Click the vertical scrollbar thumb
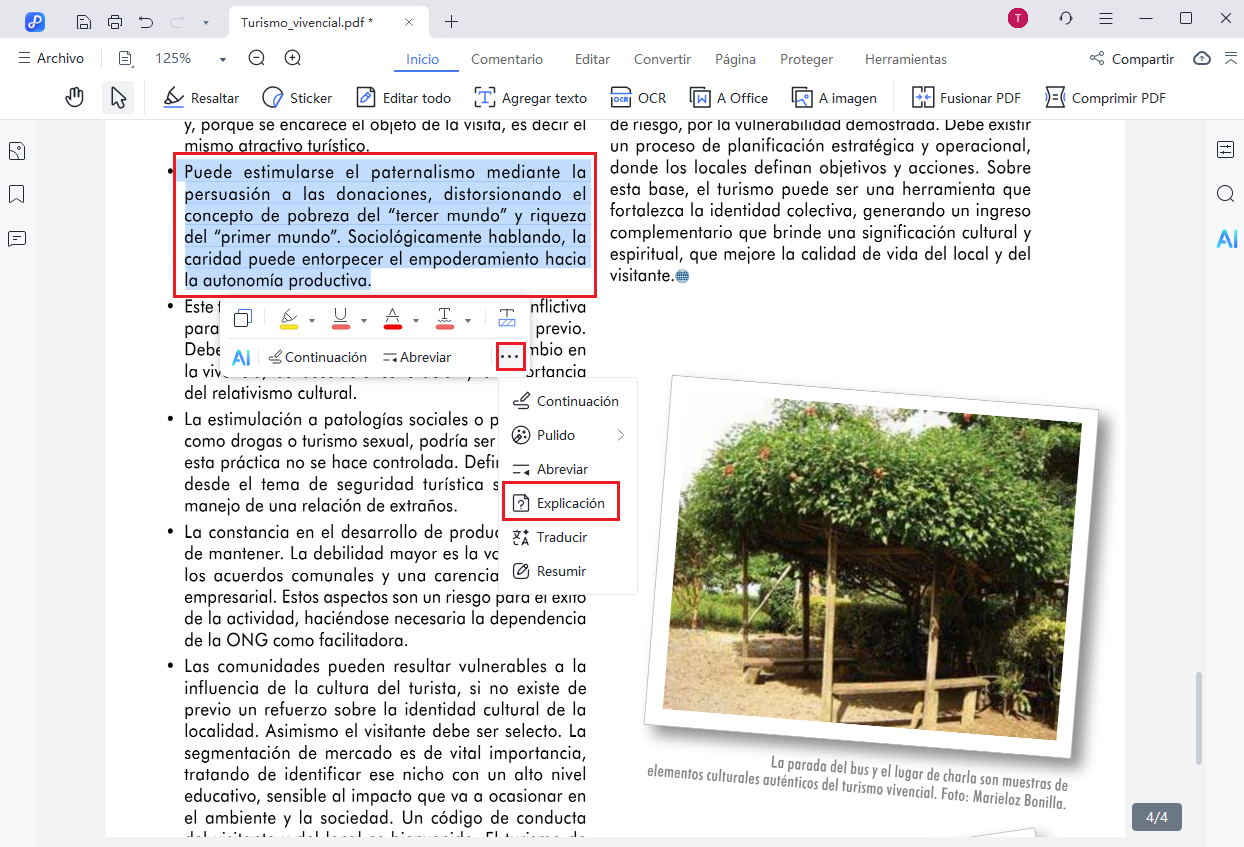The height and width of the screenshot is (847, 1244). click(1198, 718)
